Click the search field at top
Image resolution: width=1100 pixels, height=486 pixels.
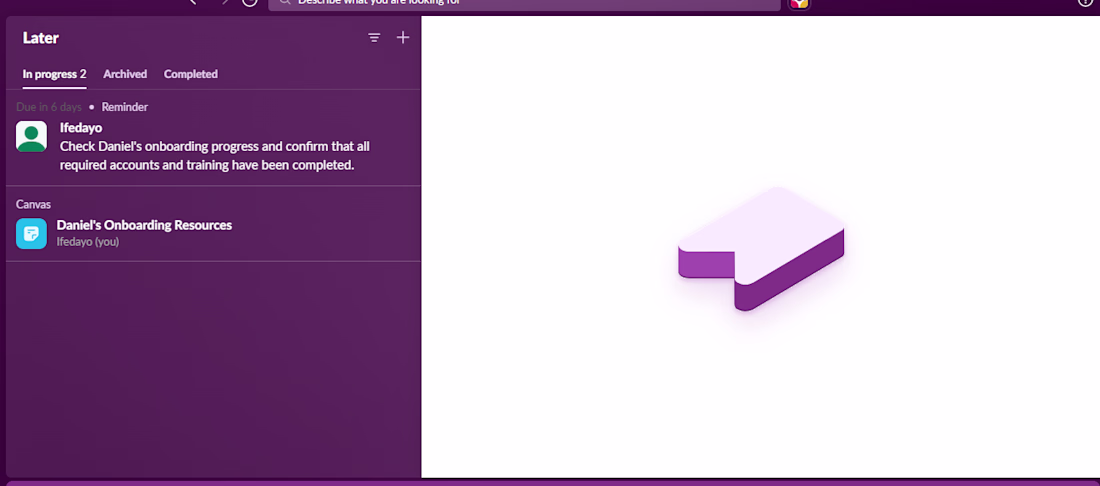[x=524, y=3]
